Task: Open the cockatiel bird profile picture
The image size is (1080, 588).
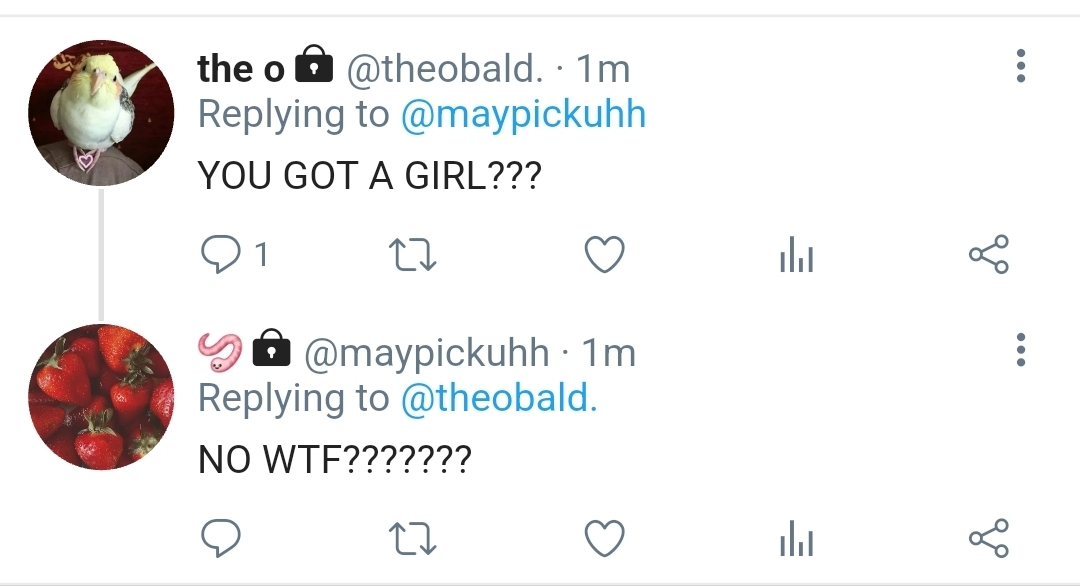Action: [101, 113]
